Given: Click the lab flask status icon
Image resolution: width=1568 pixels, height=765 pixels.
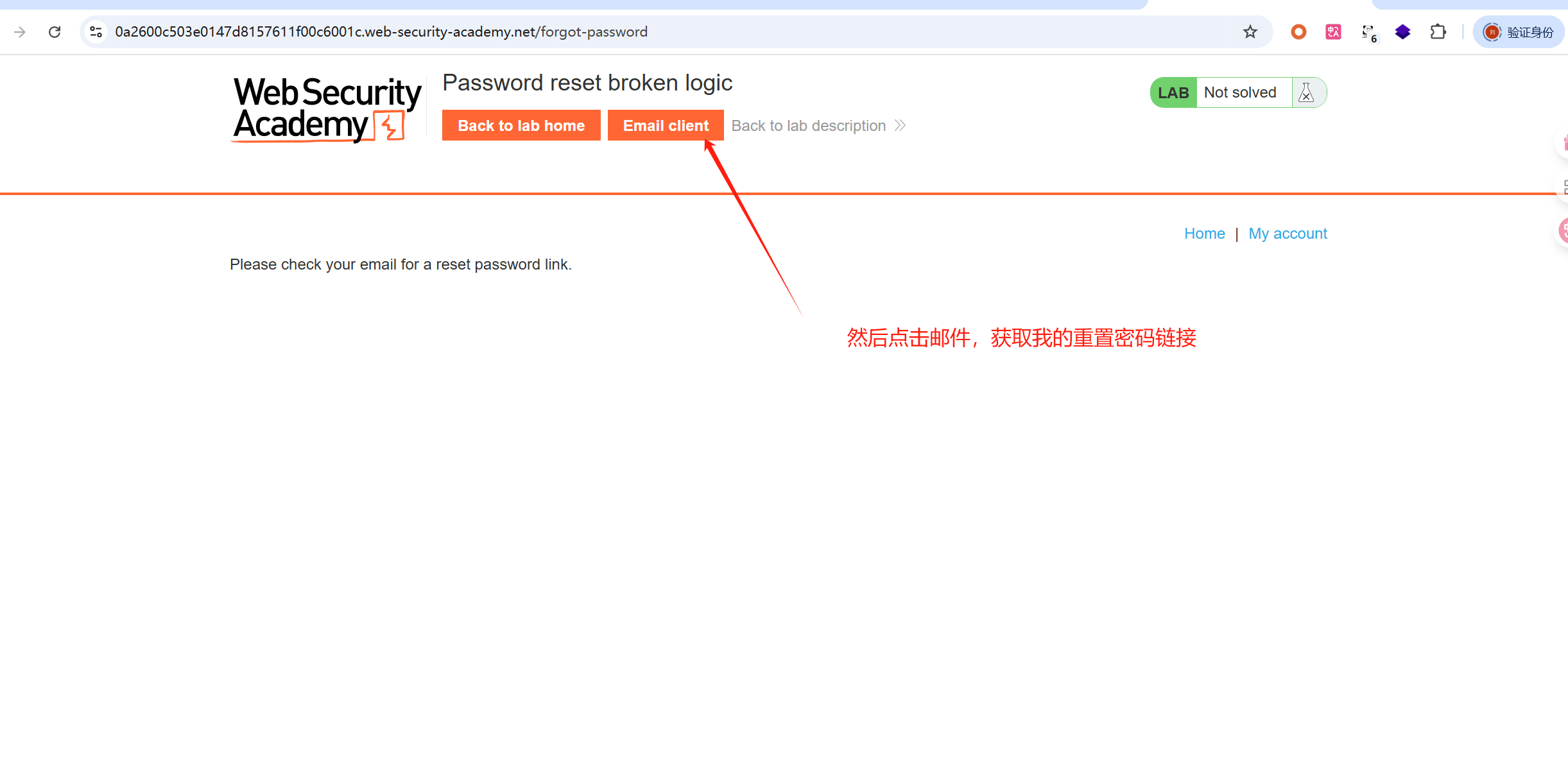Looking at the screenshot, I should pyautogui.click(x=1306, y=92).
